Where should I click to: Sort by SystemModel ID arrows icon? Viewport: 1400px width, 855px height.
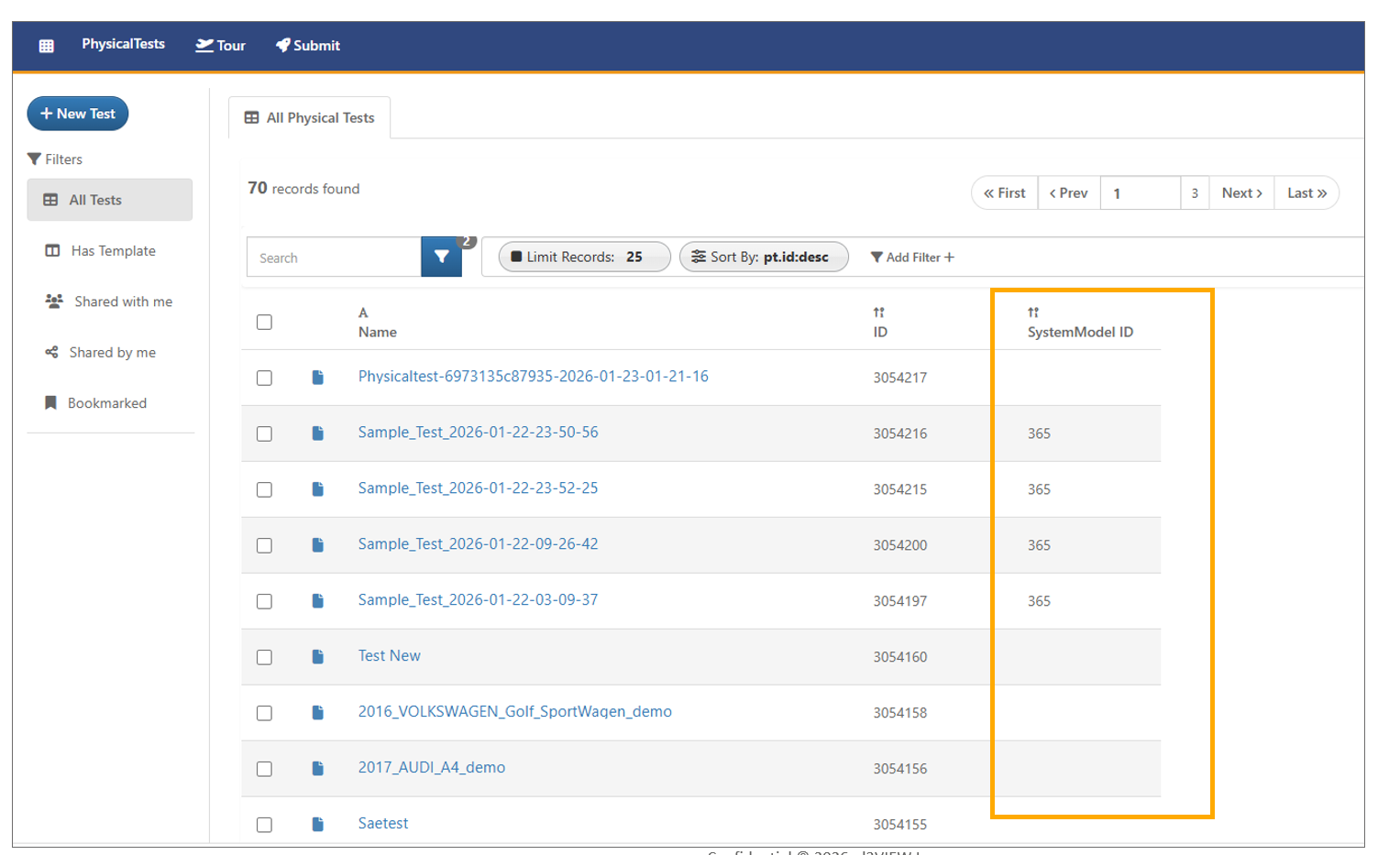1033,312
